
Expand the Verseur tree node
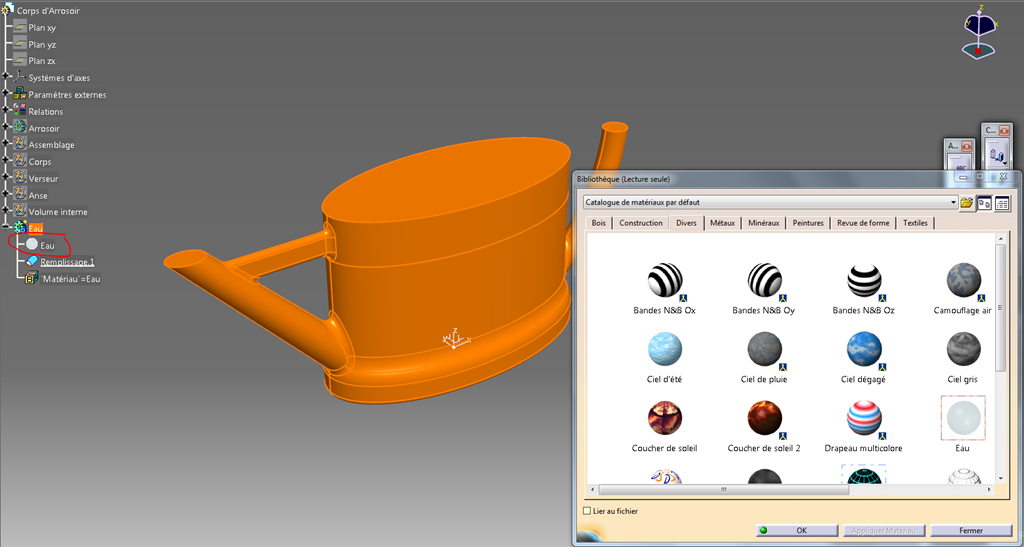click(5, 178)
